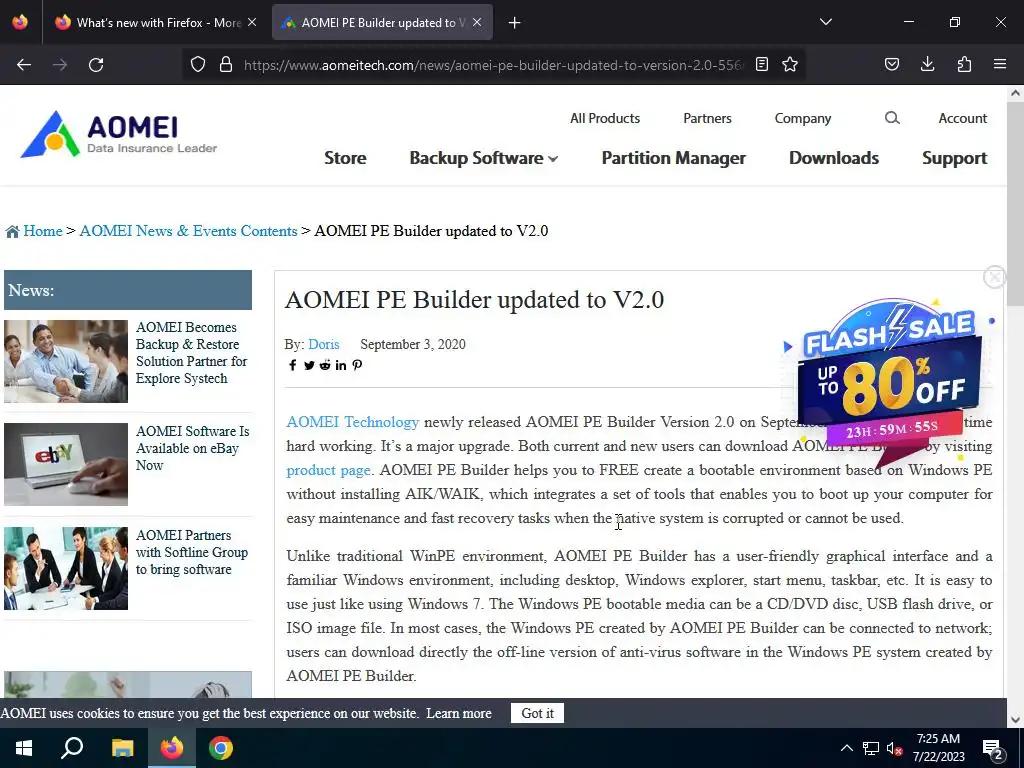1024x768 pixels.
Task: Open Softline Group news thumbnail
Action: pyautogui.click(x=66, y=568)
